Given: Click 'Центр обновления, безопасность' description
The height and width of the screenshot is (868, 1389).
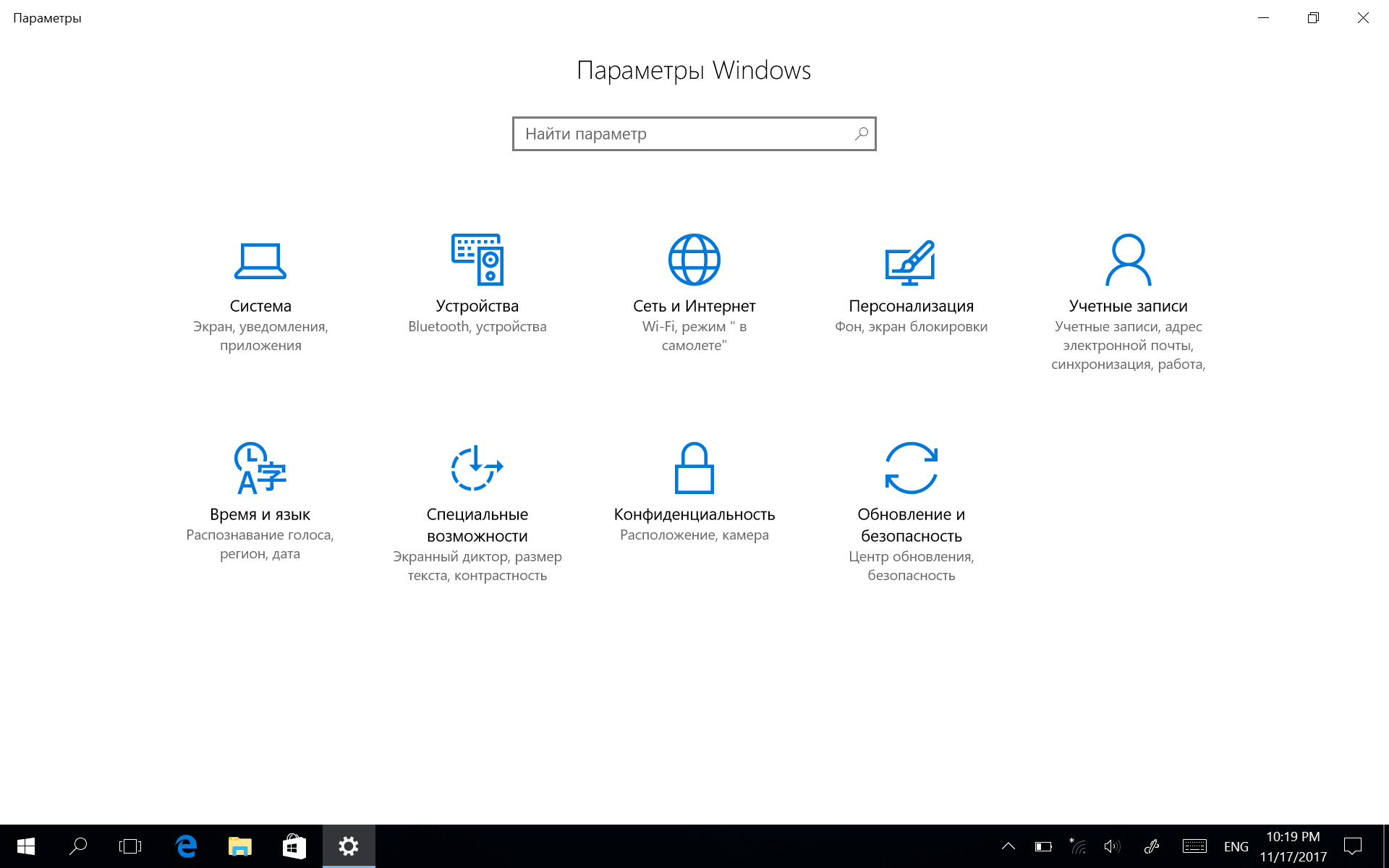Looking at the screenshot, I should (912, 566).
